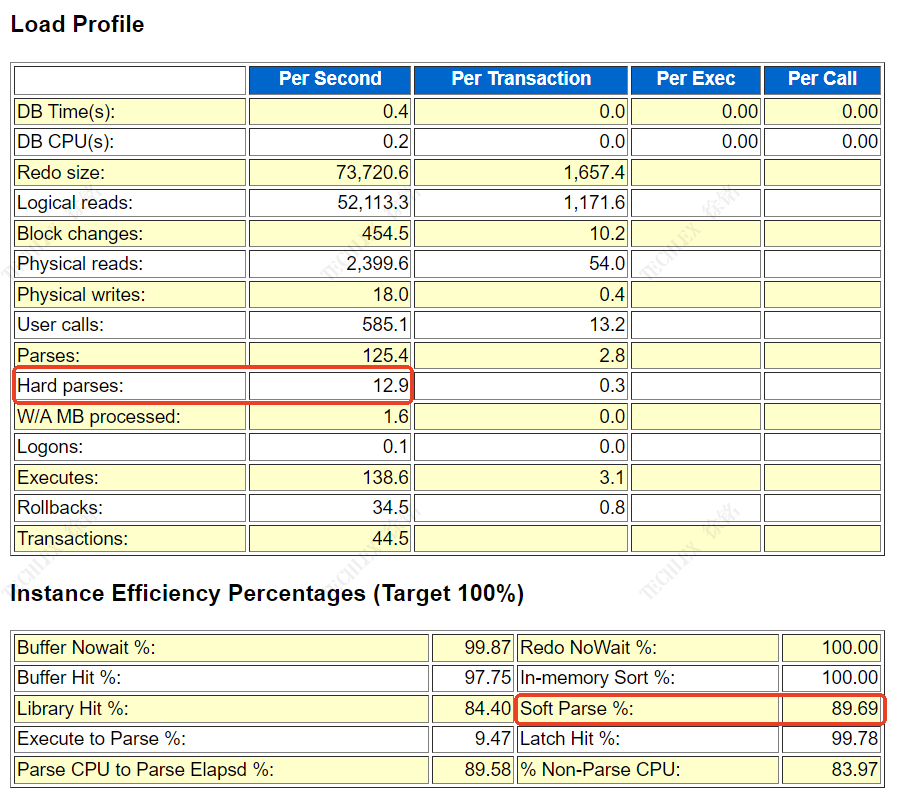898x801 pixels.
Task: Select the Hard parses value 12.9
Action: tap(388, 386)
